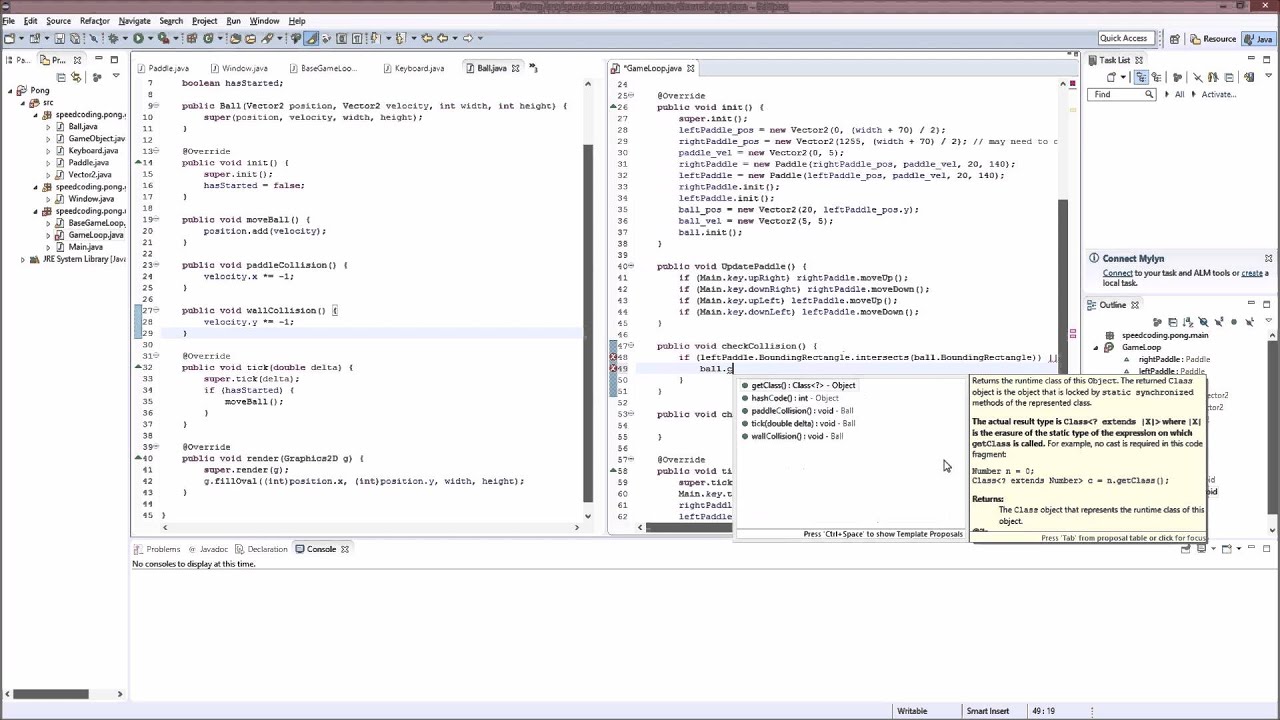
Task: Click New Task icon in Task List
Action: click(1111, 77)
